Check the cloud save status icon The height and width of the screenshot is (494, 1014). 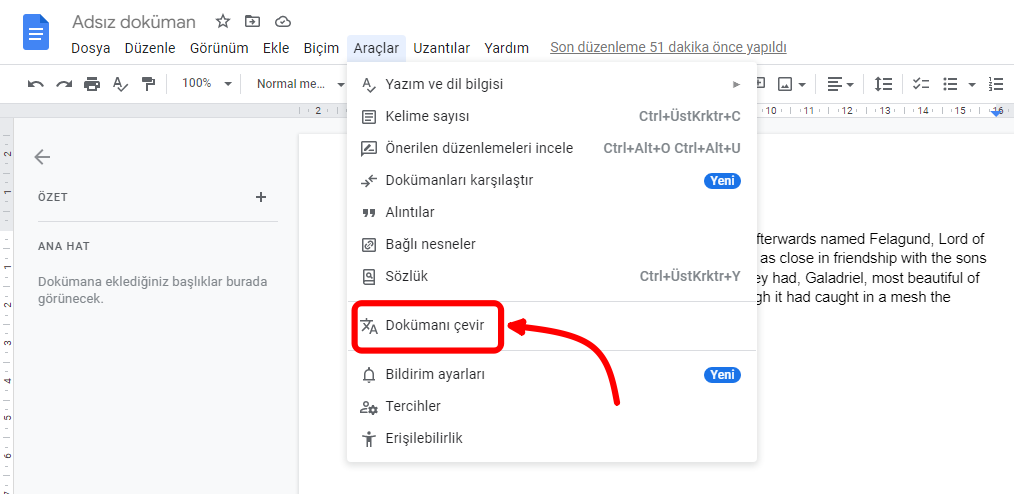coord(282,21)
